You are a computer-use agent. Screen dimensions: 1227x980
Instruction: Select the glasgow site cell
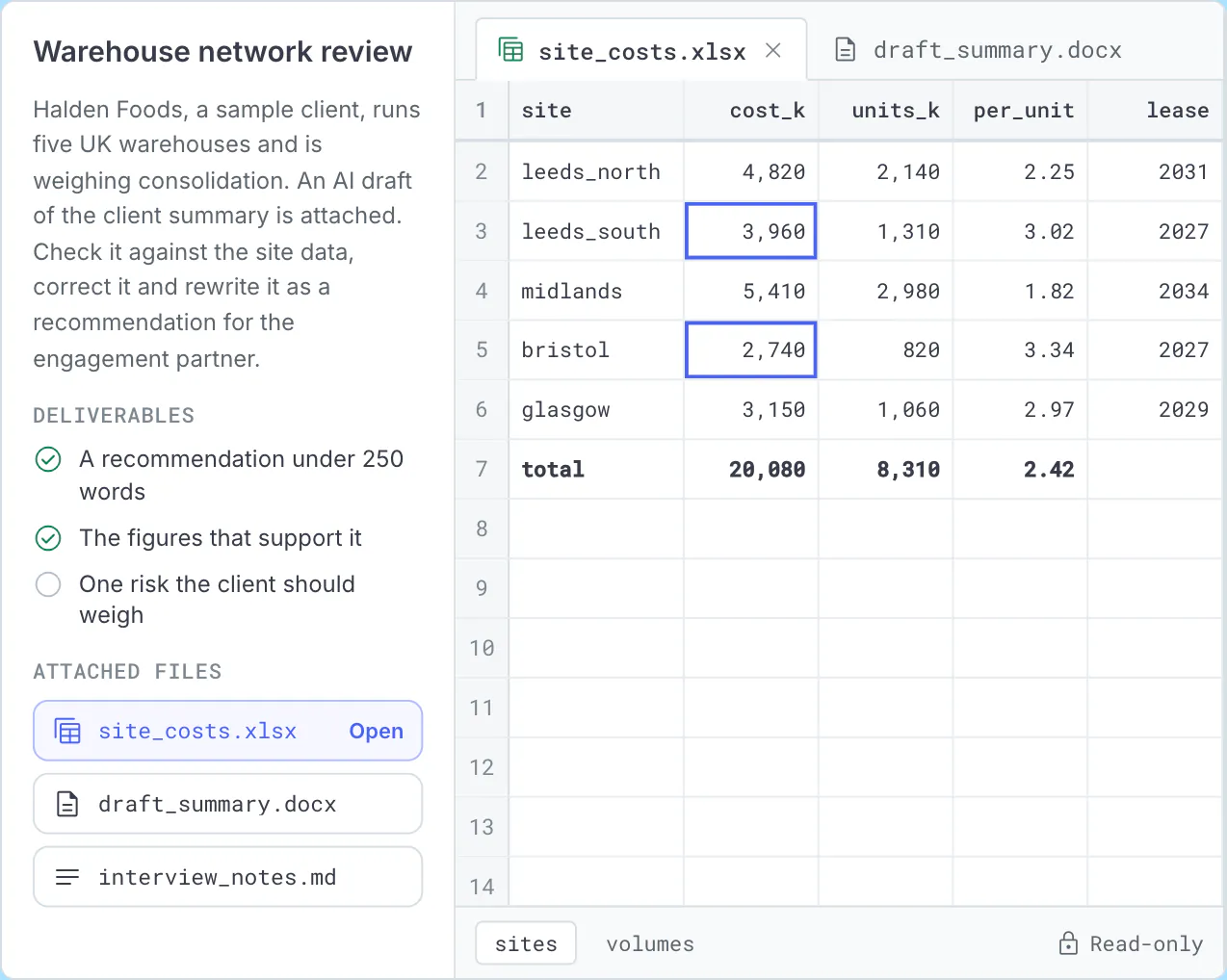(596, 409)
